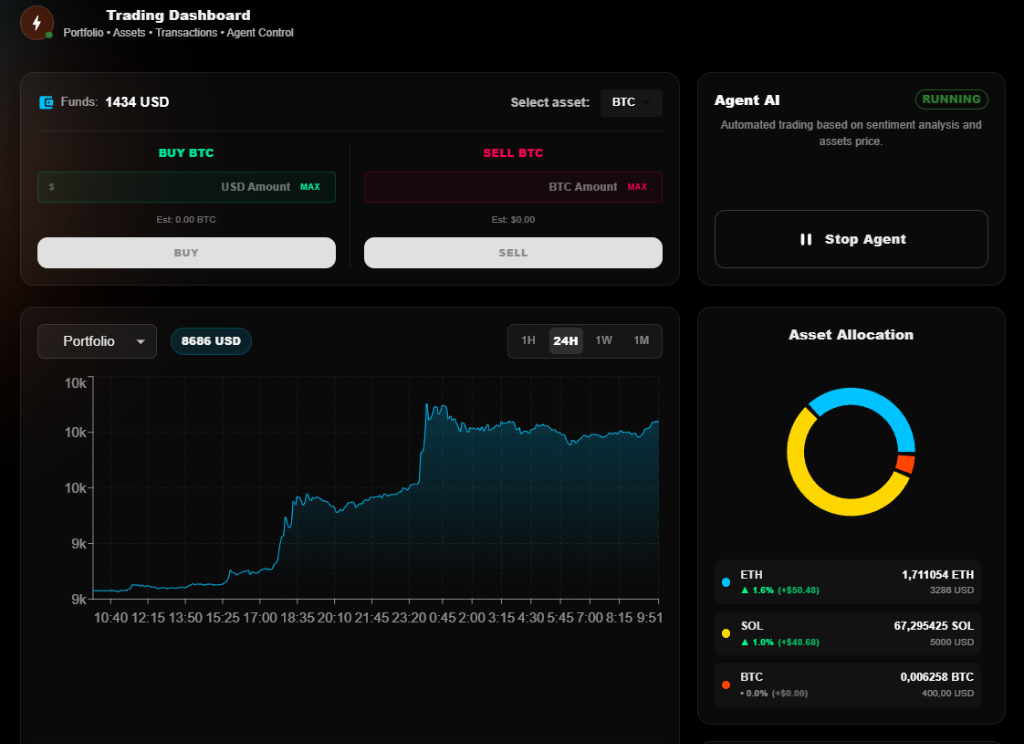Switch chart to 1H range

(528, 340)
